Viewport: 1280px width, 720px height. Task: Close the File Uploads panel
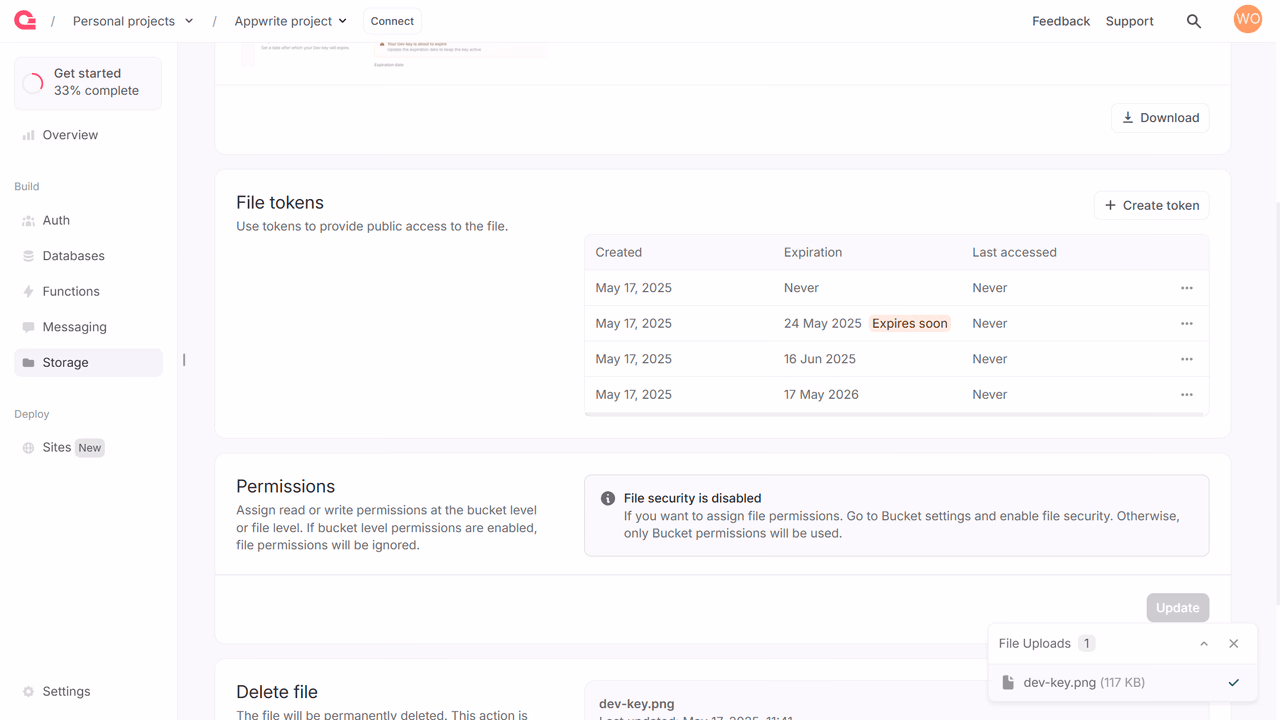click(x=1234, y=644)
